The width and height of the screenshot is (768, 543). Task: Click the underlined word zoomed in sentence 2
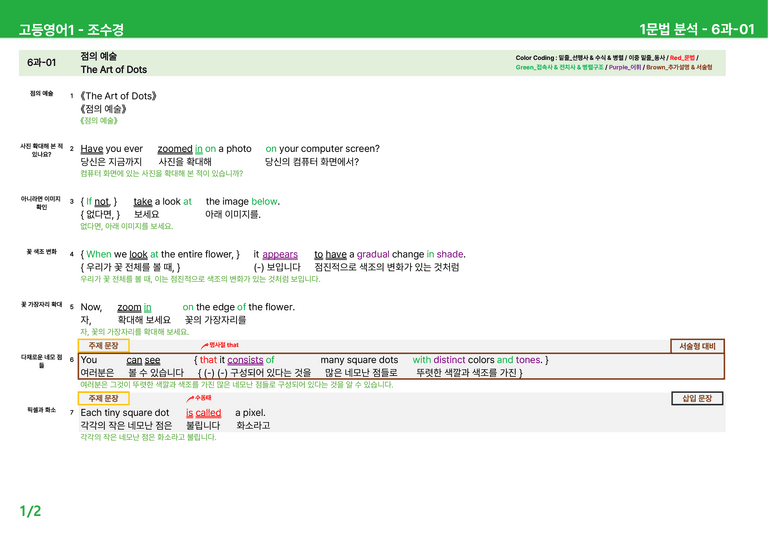tap(175, 148)
